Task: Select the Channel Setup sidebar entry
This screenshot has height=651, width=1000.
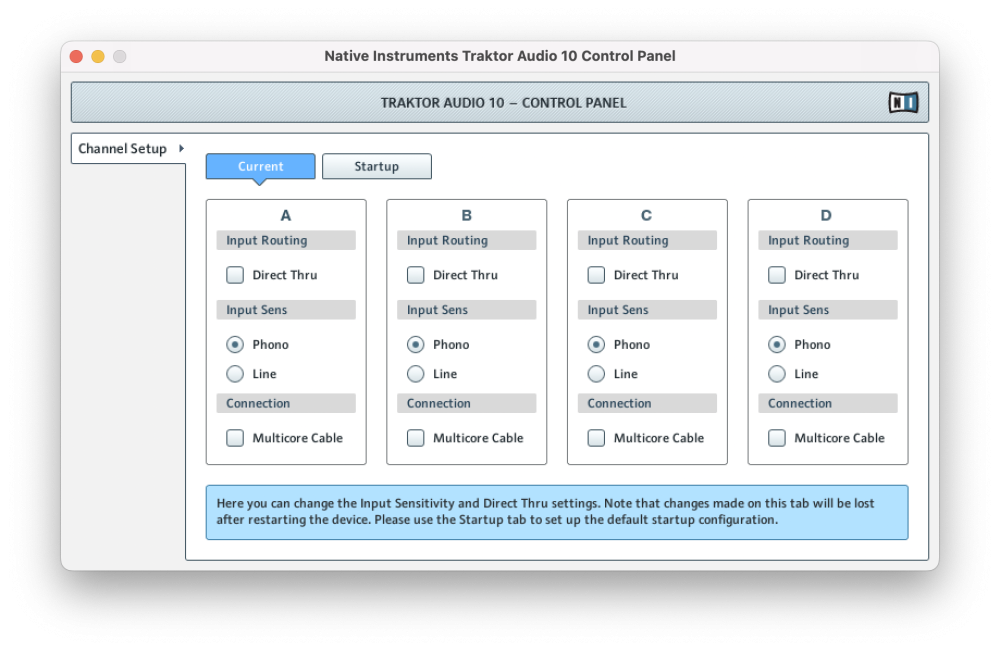Action: pyautogui.click(x=128, y=149)
